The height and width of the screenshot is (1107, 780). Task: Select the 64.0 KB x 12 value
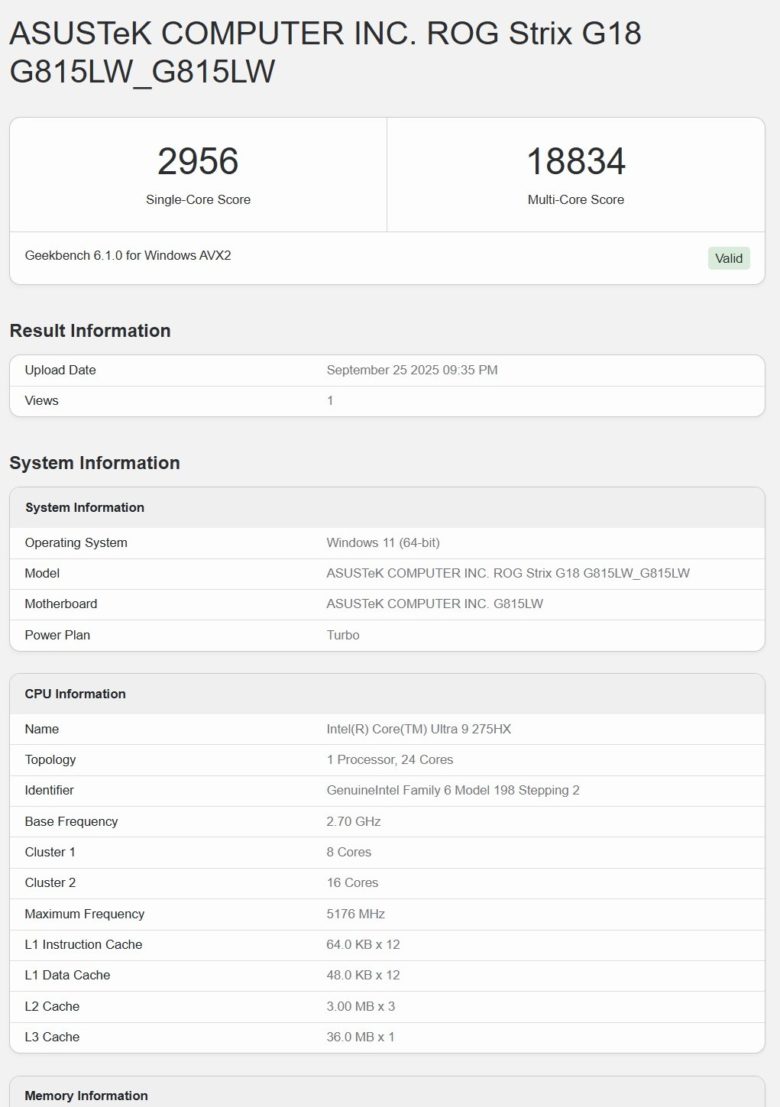pyautogui.click(x=363, y=945)
